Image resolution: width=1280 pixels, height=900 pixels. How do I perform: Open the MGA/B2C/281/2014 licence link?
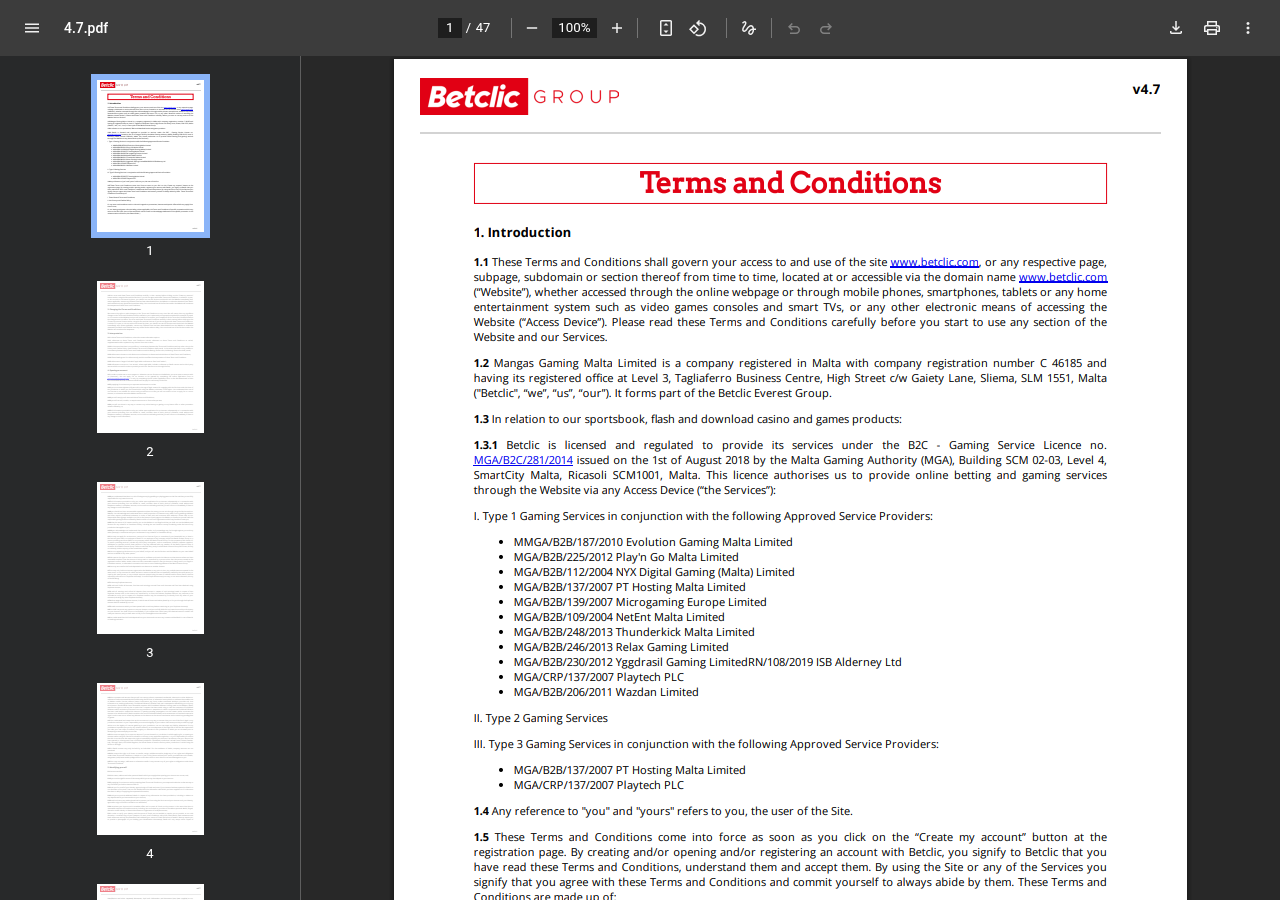[x=523, y=460]
